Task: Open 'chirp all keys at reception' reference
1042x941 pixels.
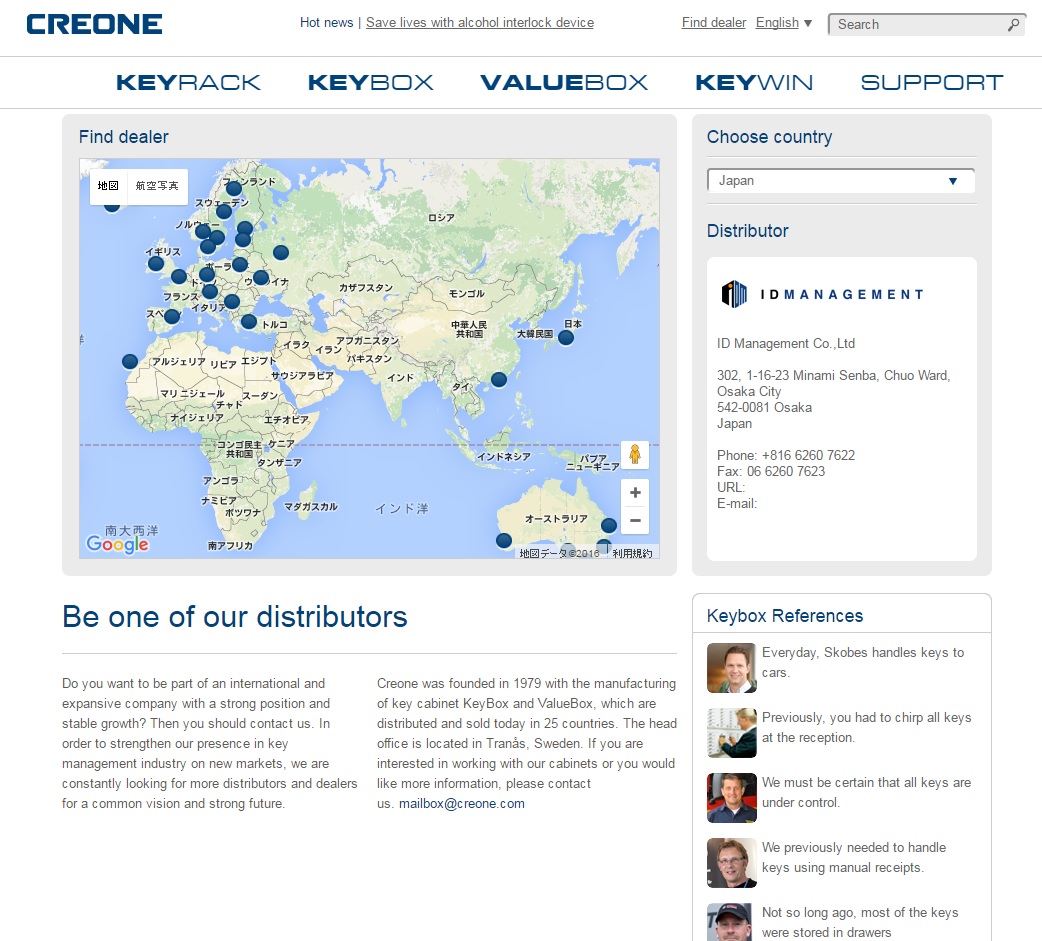Action: (866, 728)
